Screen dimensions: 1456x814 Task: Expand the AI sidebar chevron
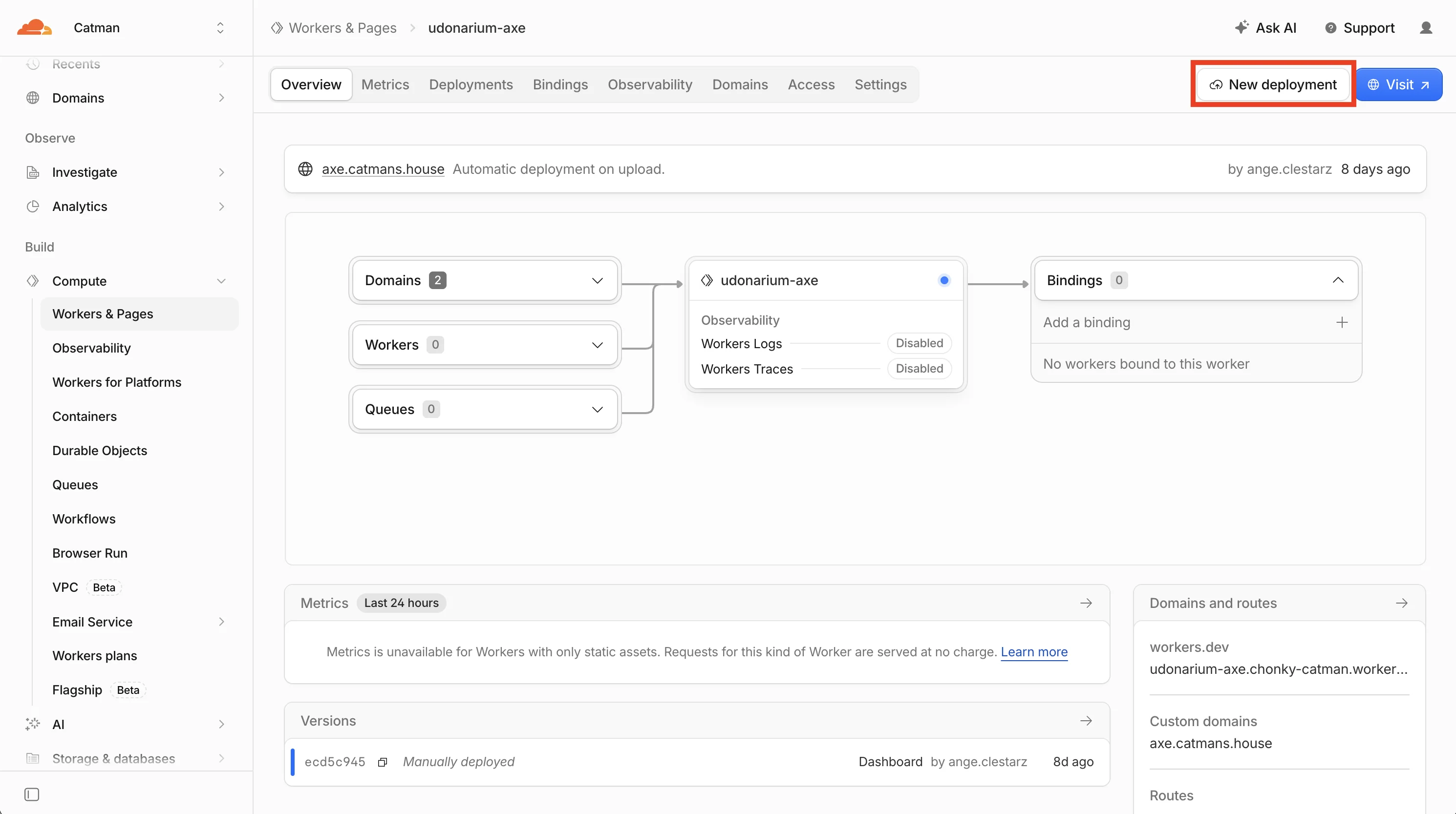221,724
